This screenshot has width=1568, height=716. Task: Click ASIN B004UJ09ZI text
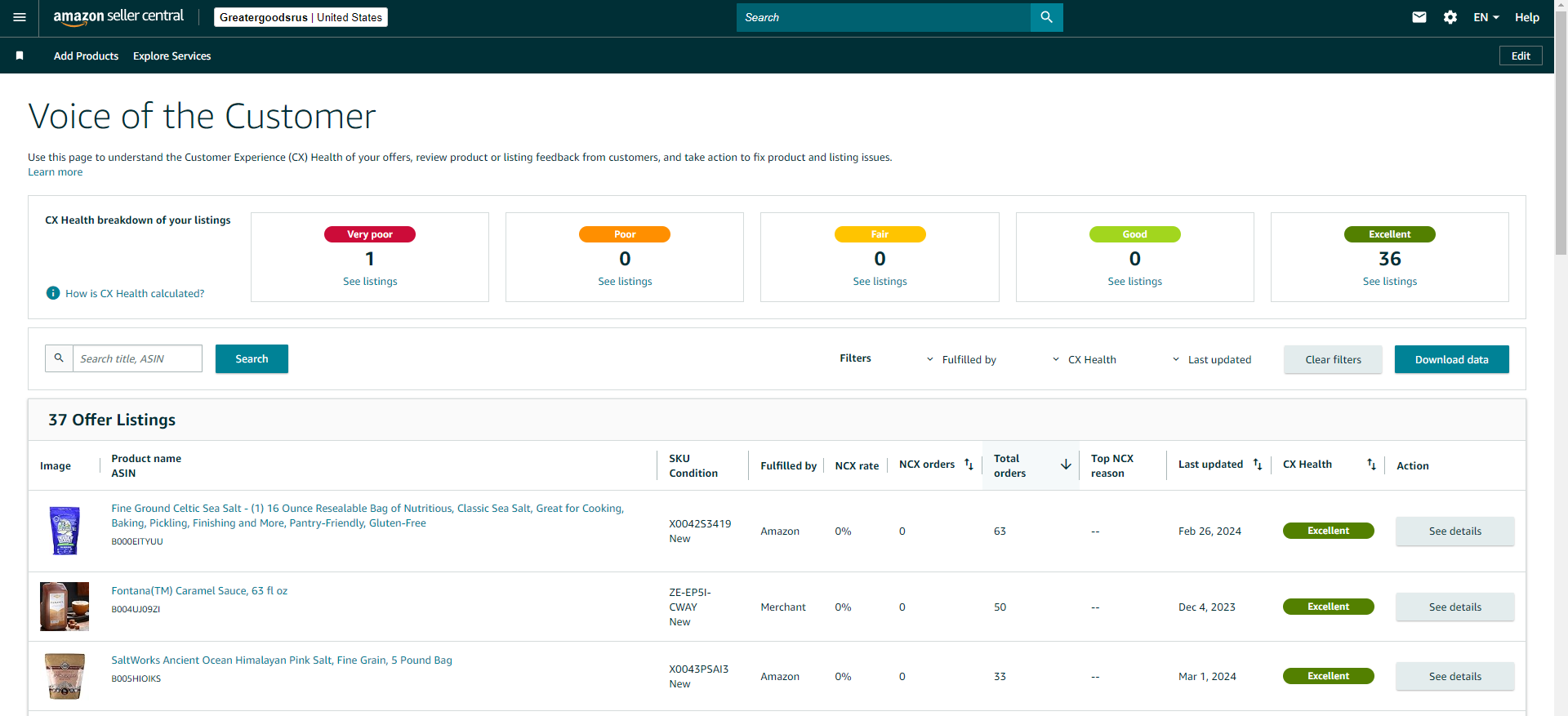[x=136, y=609]
